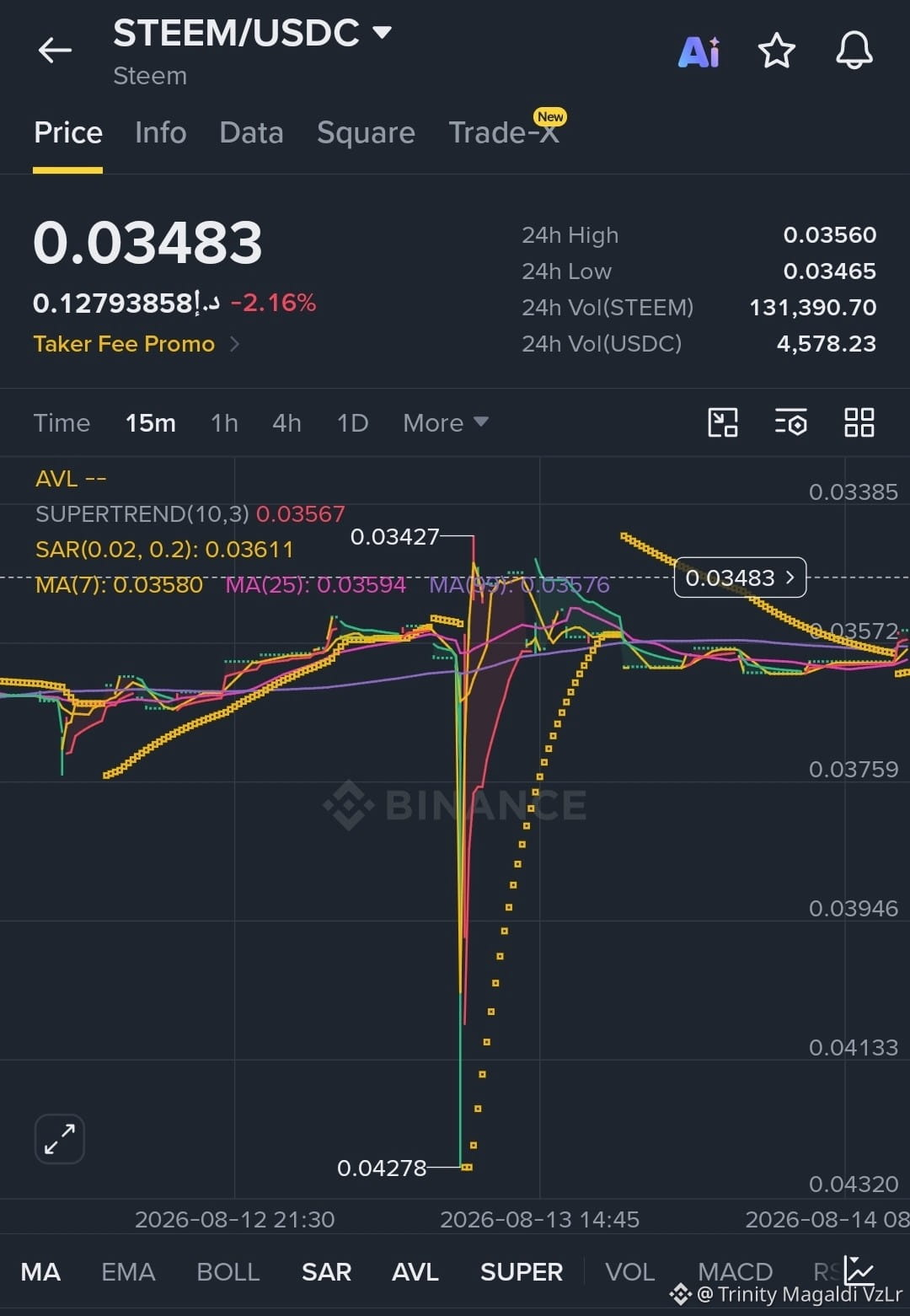The width and height of the screenshot is (910, 1316).
Task: Click the 24h Low value 0.03465
Action: (x=830, y=271)
